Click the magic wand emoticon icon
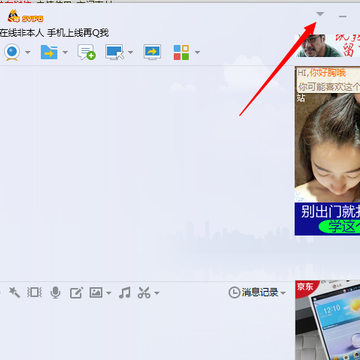The height and width of the screenshot is (360, 360). [14, 293]
